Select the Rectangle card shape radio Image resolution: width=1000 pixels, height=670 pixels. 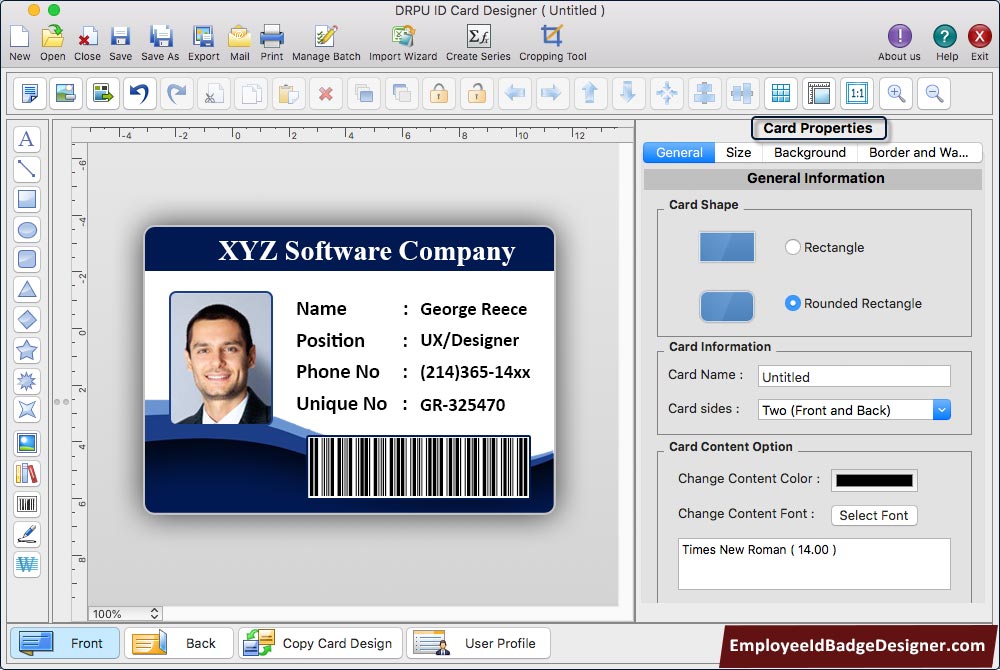(x=793, y=247)
